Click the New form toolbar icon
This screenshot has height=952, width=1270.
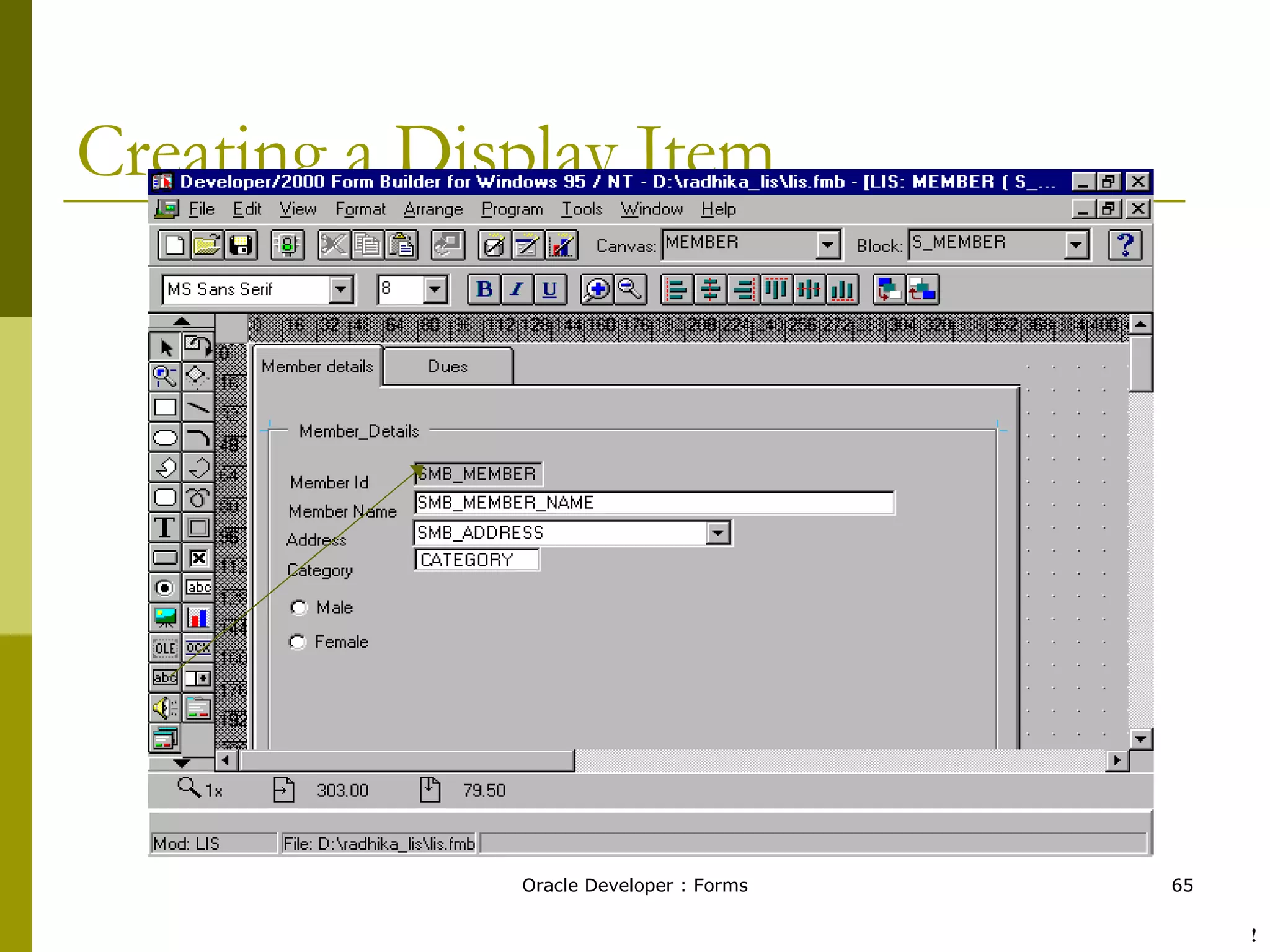(174, 245)
